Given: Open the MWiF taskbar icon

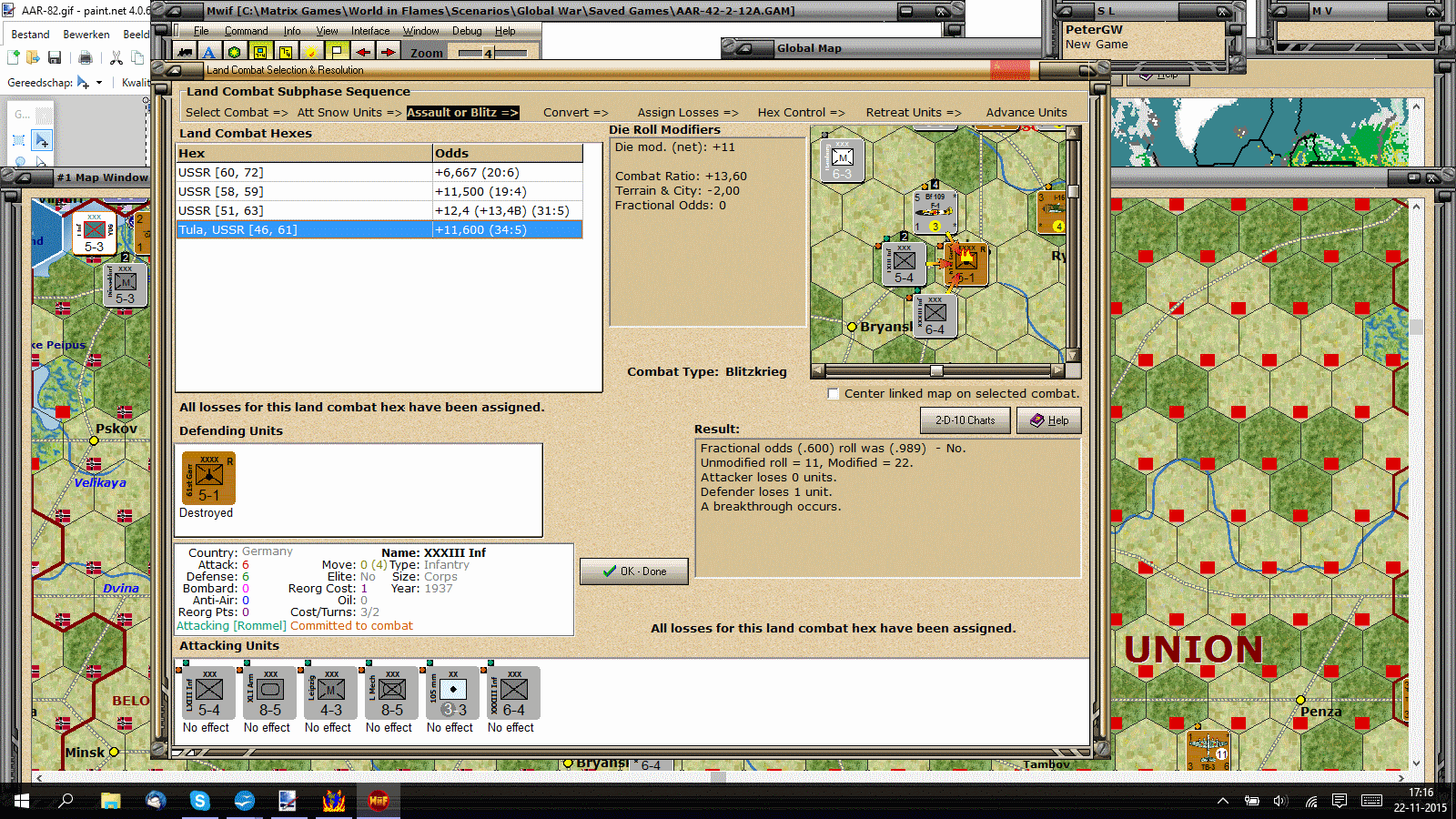Looking at the screenshot, I should (x=379, y=801).
